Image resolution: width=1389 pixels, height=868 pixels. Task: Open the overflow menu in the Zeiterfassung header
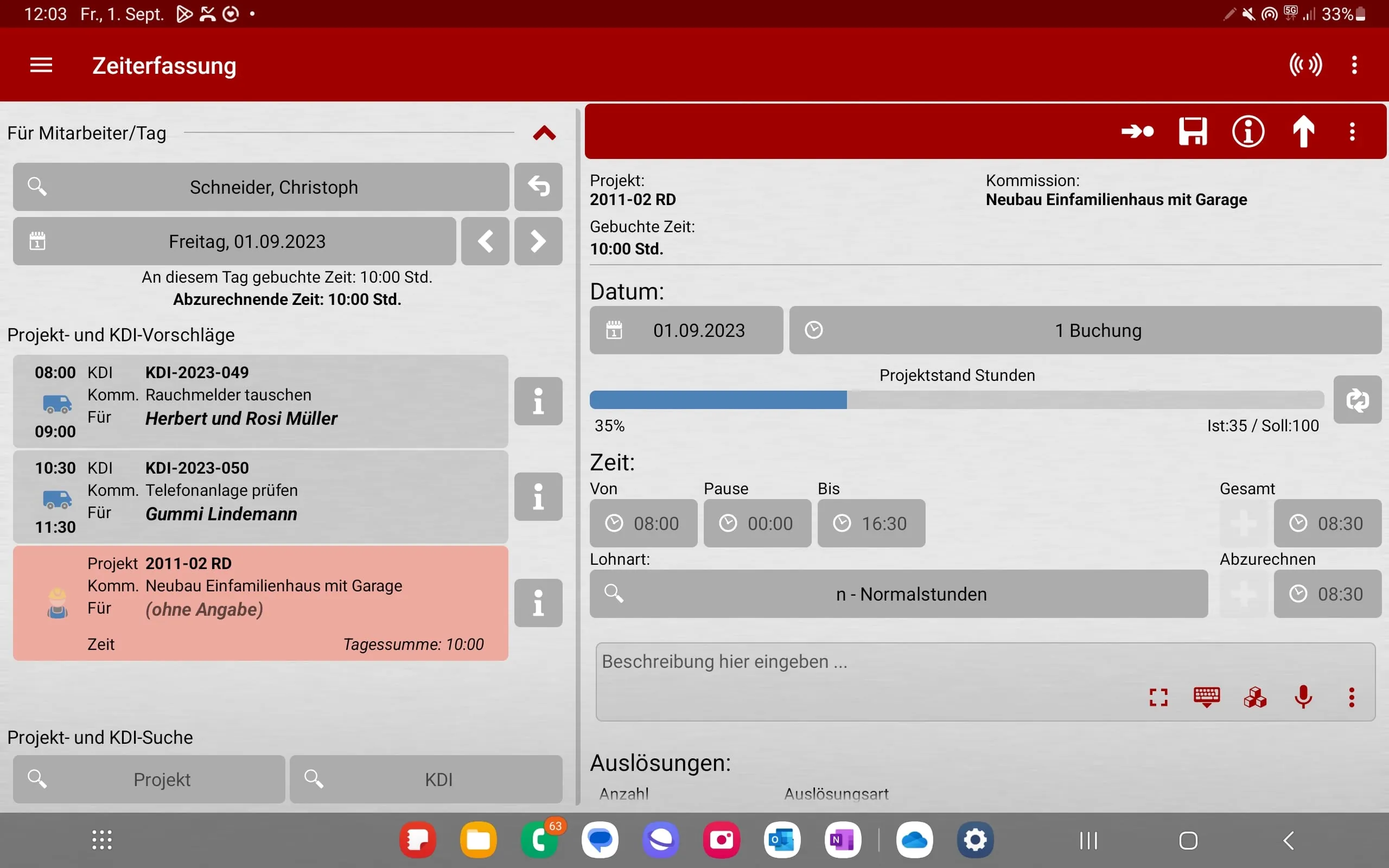(x=1354, y=65)
